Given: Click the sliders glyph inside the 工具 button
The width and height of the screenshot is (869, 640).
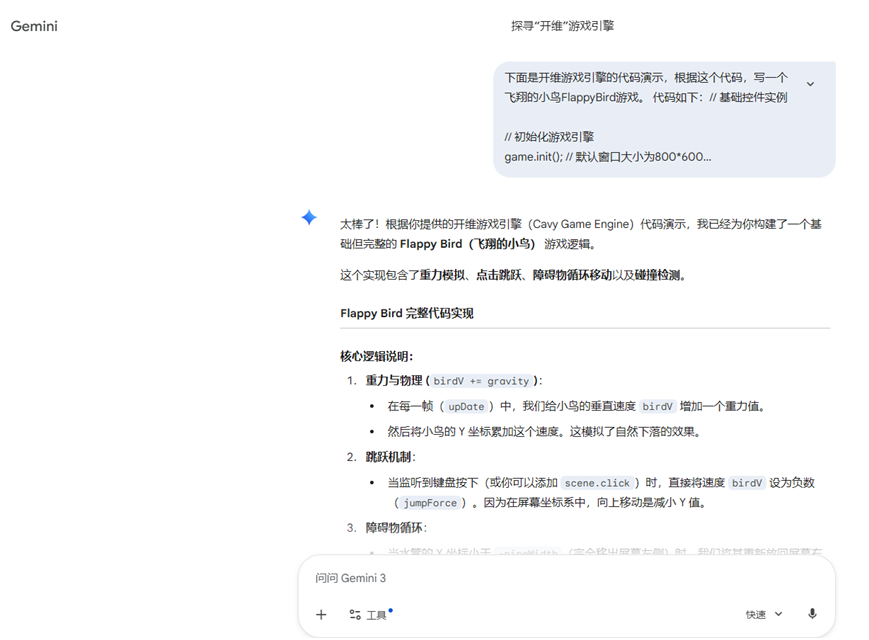Looking at the screenshot, I should coord(356,614).
